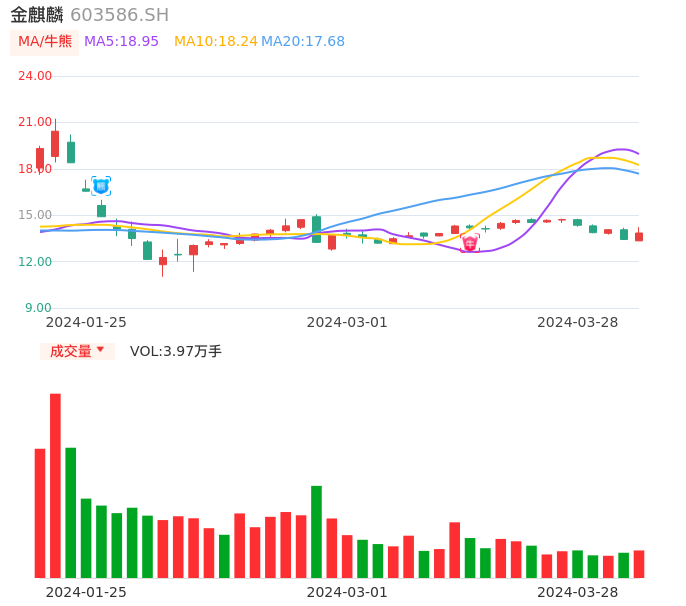Click the last red volume bar on right

(639, 564)
